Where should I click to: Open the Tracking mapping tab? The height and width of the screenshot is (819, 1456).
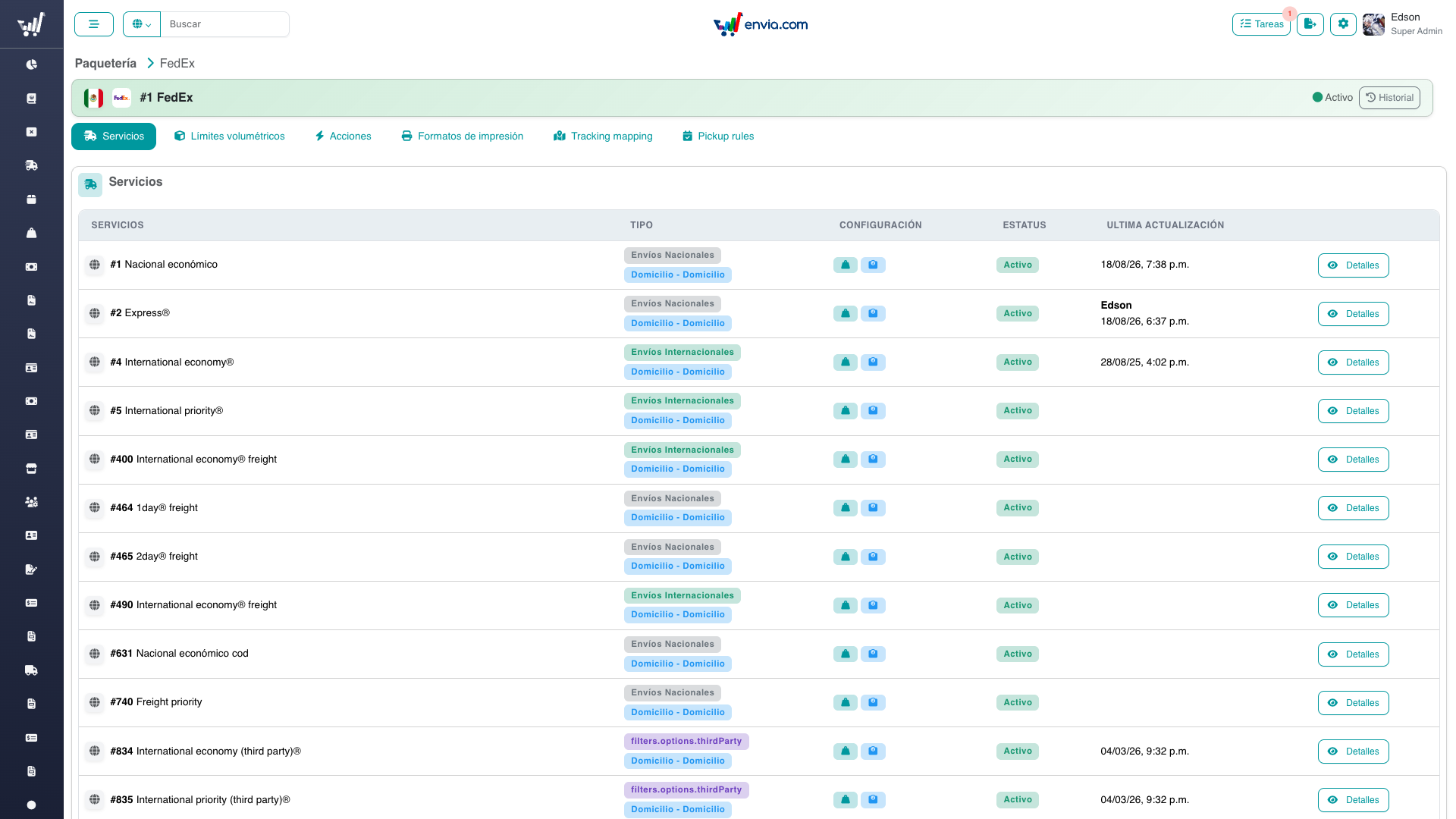click(x=603, y=136)
